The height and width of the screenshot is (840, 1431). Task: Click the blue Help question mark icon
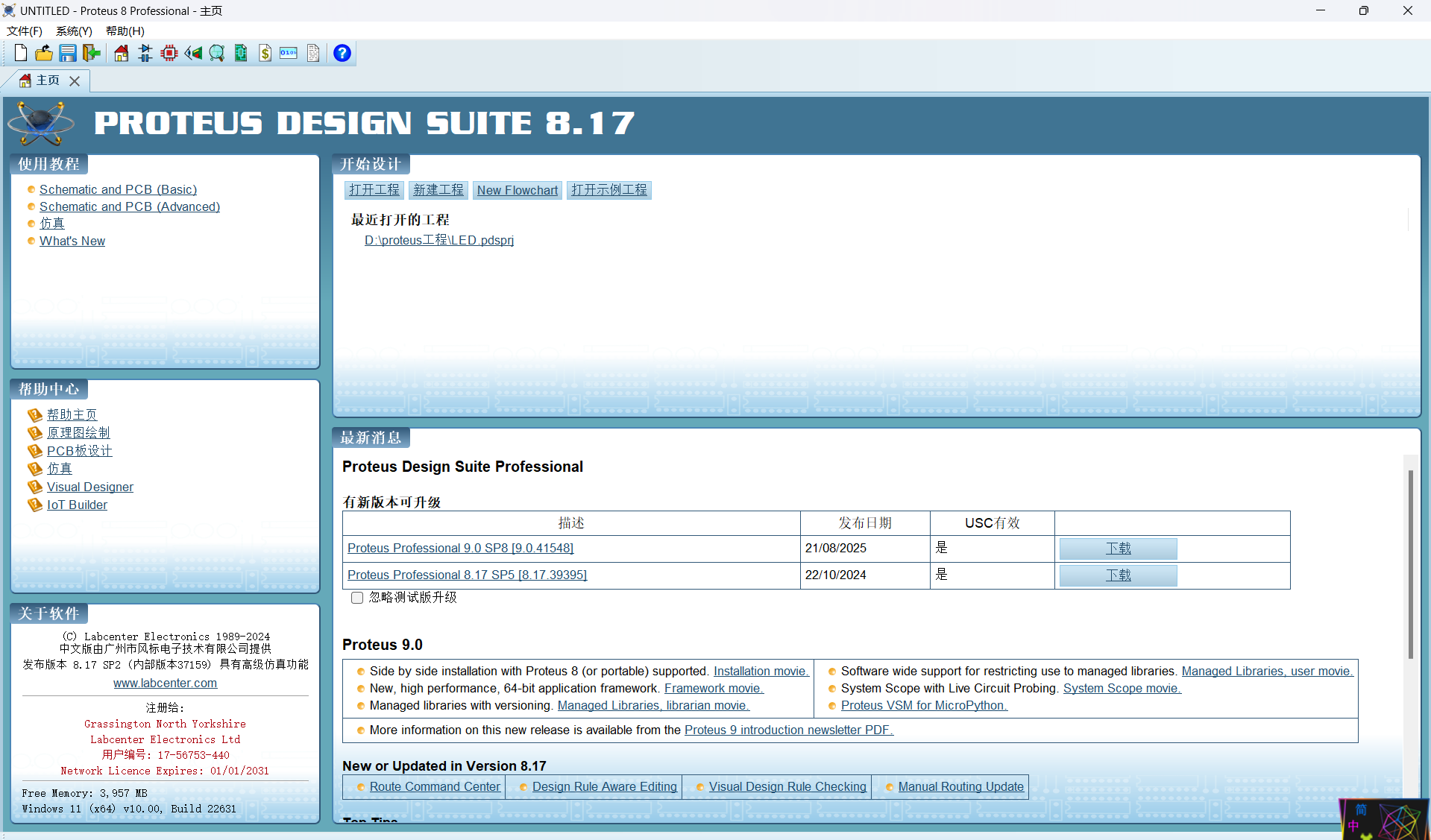coord(342,53)
